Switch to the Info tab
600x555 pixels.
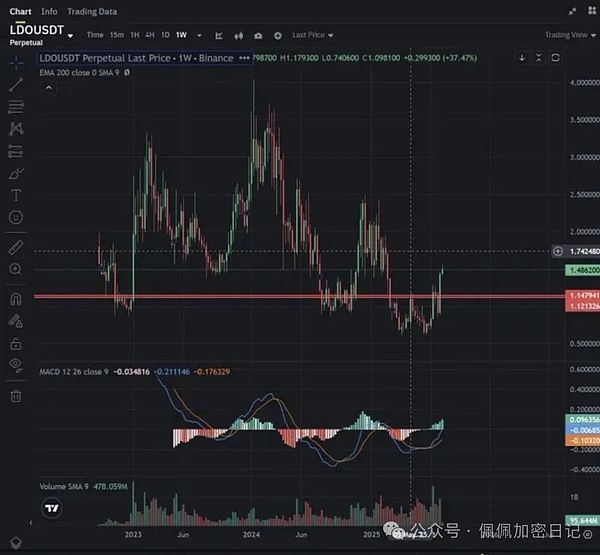pyautogui.click(x=49, y=12)
